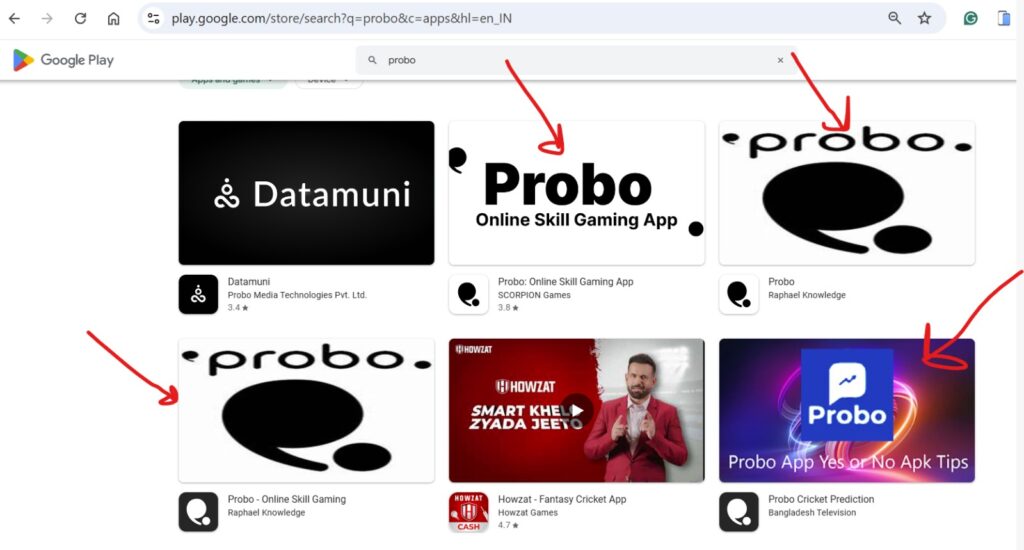
Task: Open Howzat - Fantasy Cricket App link
Action: point(561,499)
